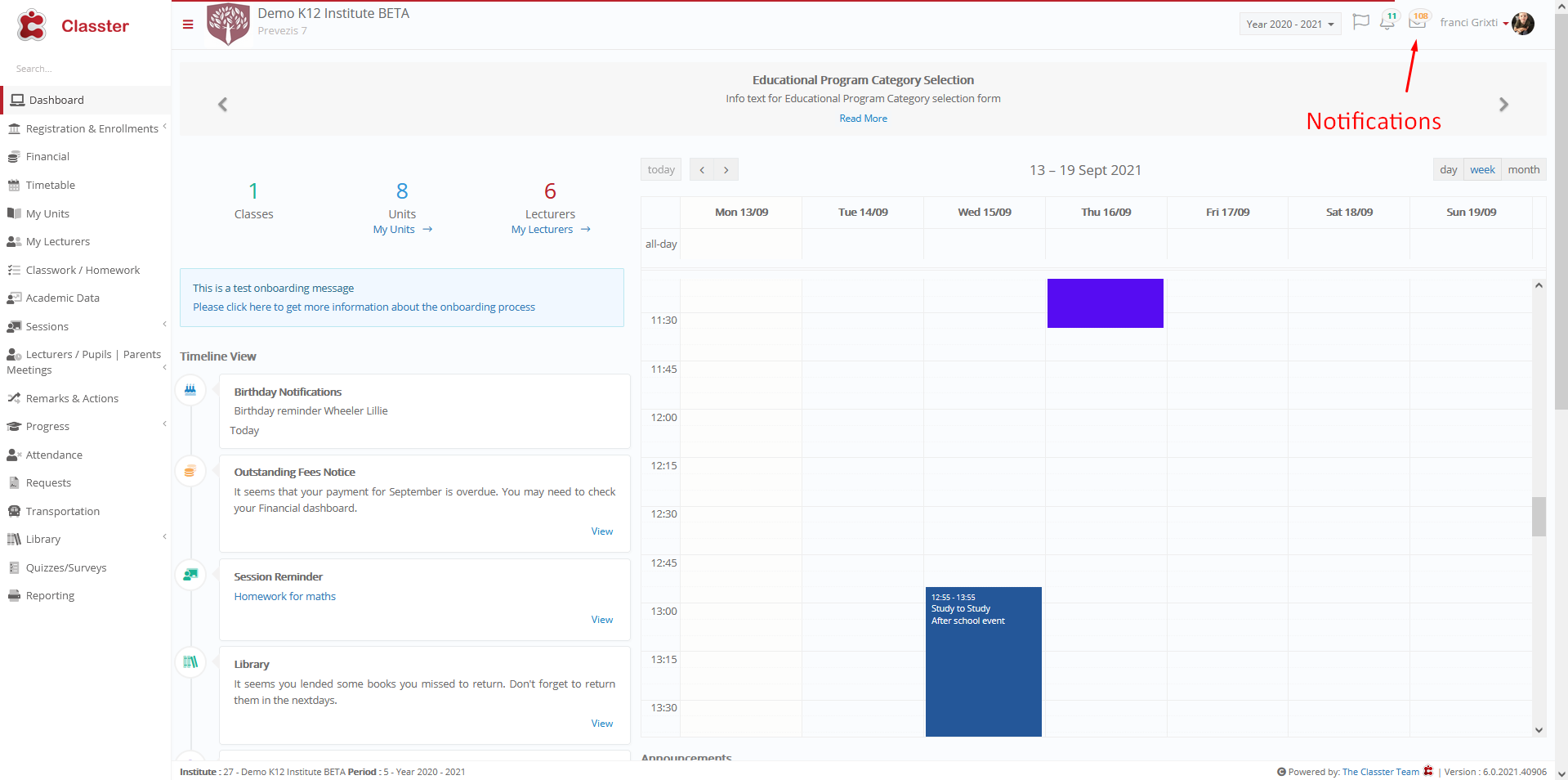Expand the Library submenu
Image resolution: width=1568 pixels, height=780 pixels.
[164, 537]
